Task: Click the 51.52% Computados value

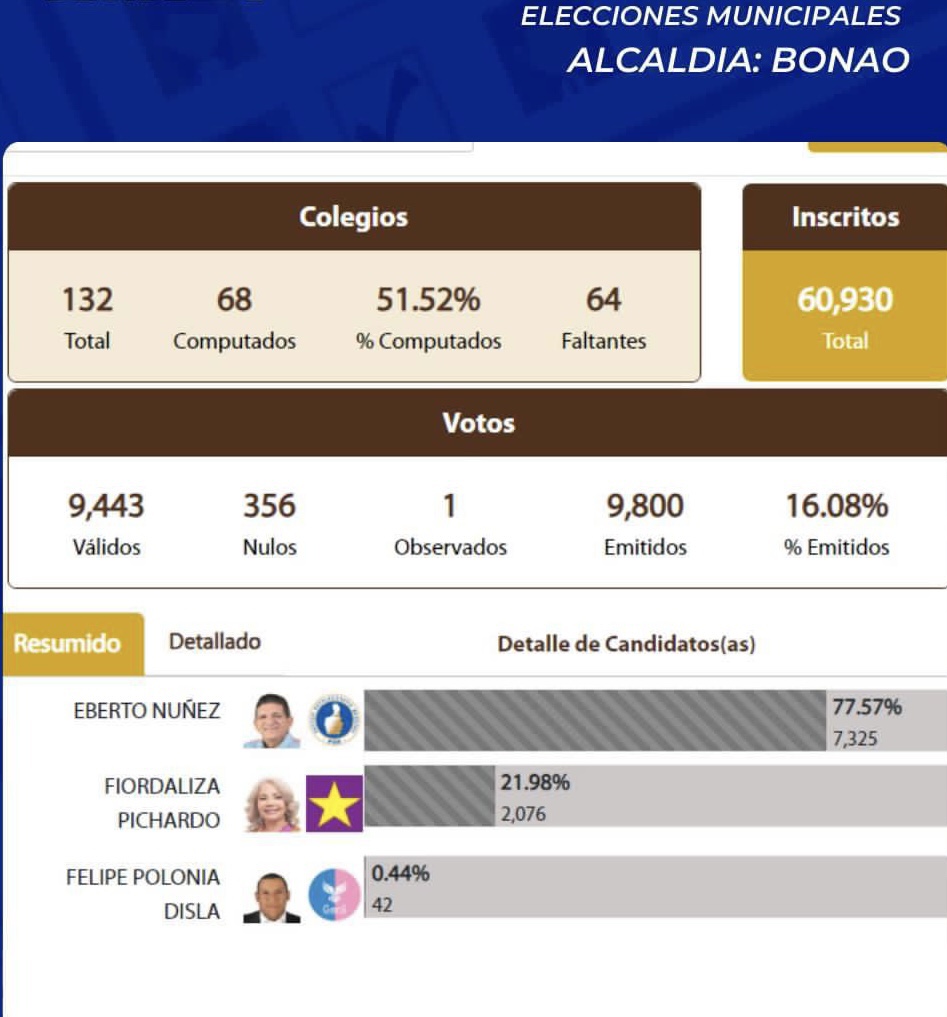Action: 428,299
